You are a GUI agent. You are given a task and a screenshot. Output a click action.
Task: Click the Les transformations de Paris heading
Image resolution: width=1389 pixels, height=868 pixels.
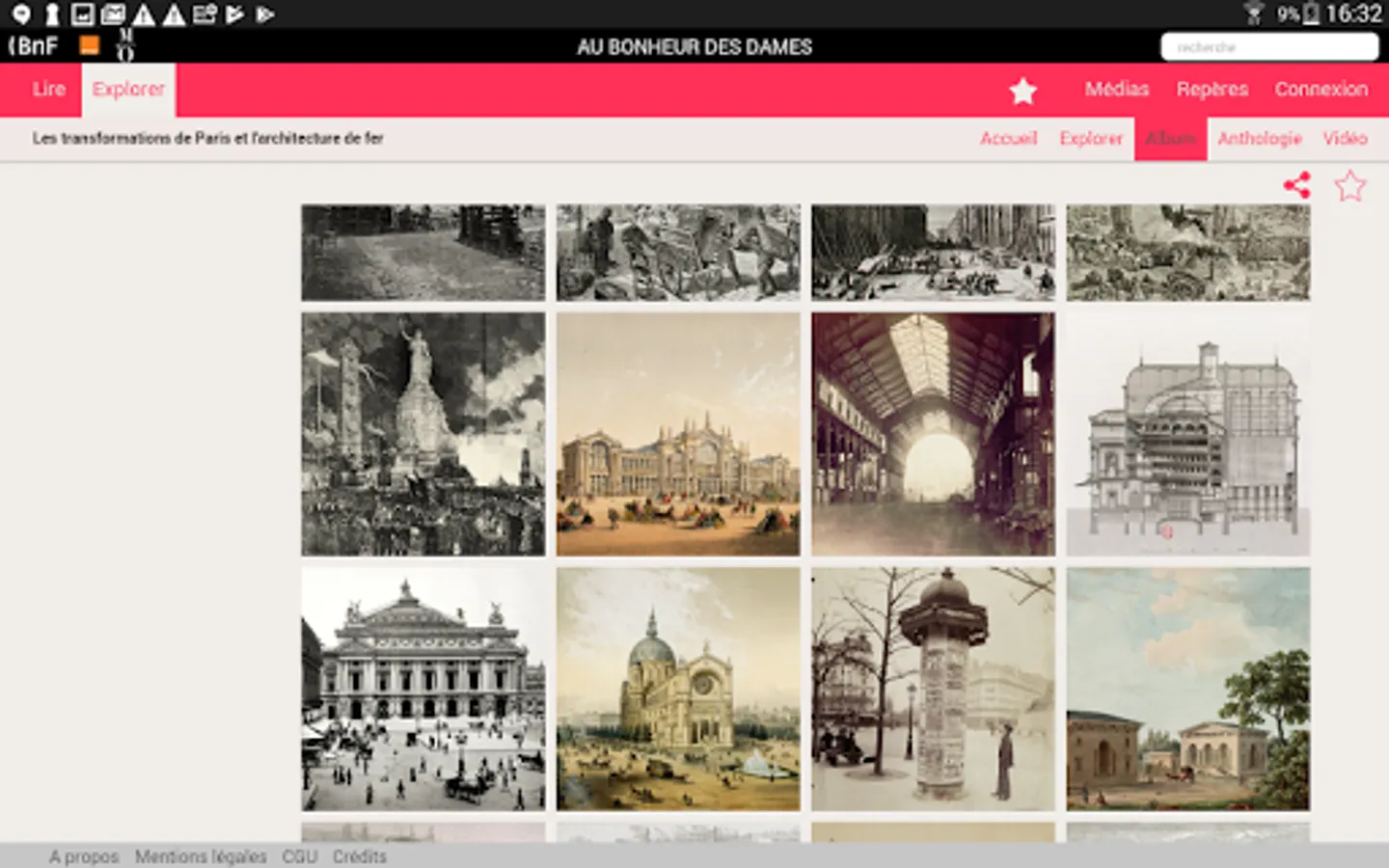208,138
